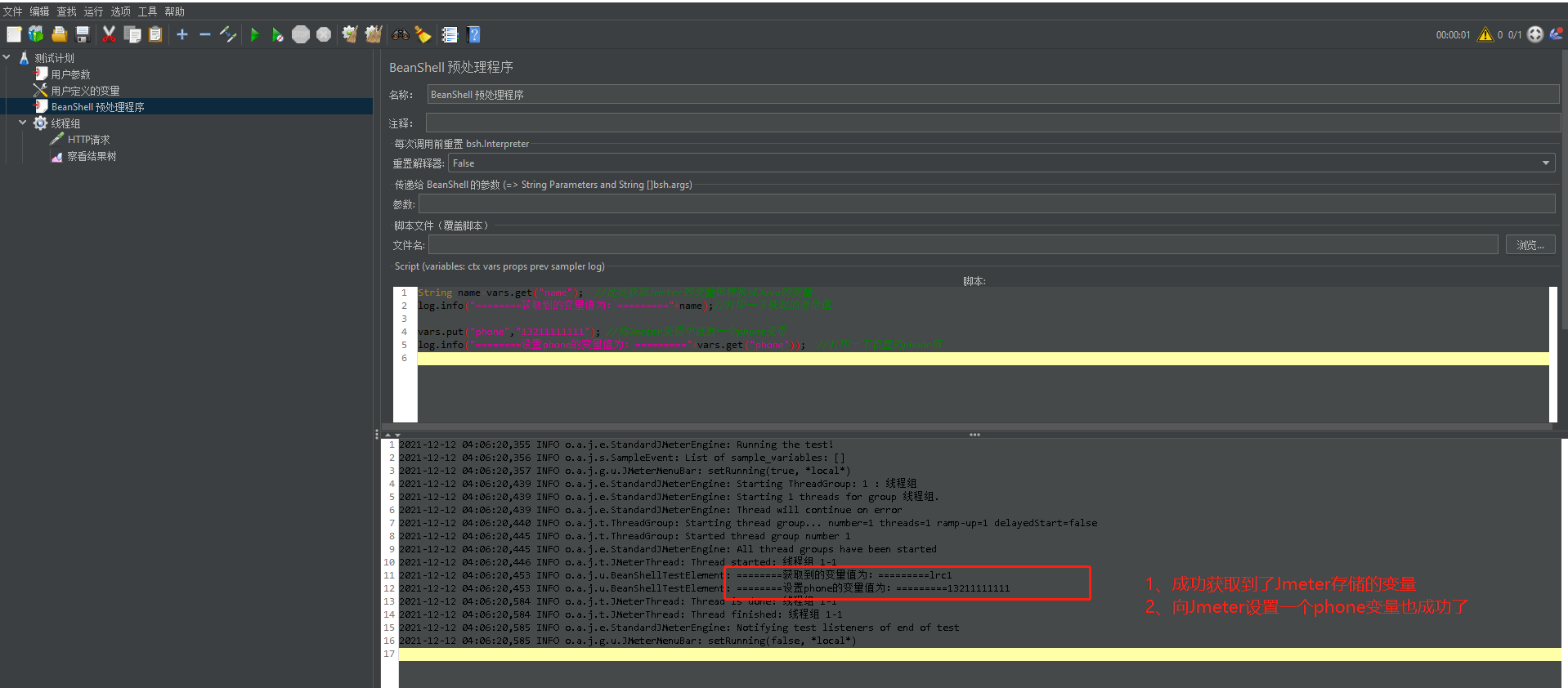This screenshot has width=1568, height=688.
Task: Start test with no pauses icon
Action: (278, 34)
